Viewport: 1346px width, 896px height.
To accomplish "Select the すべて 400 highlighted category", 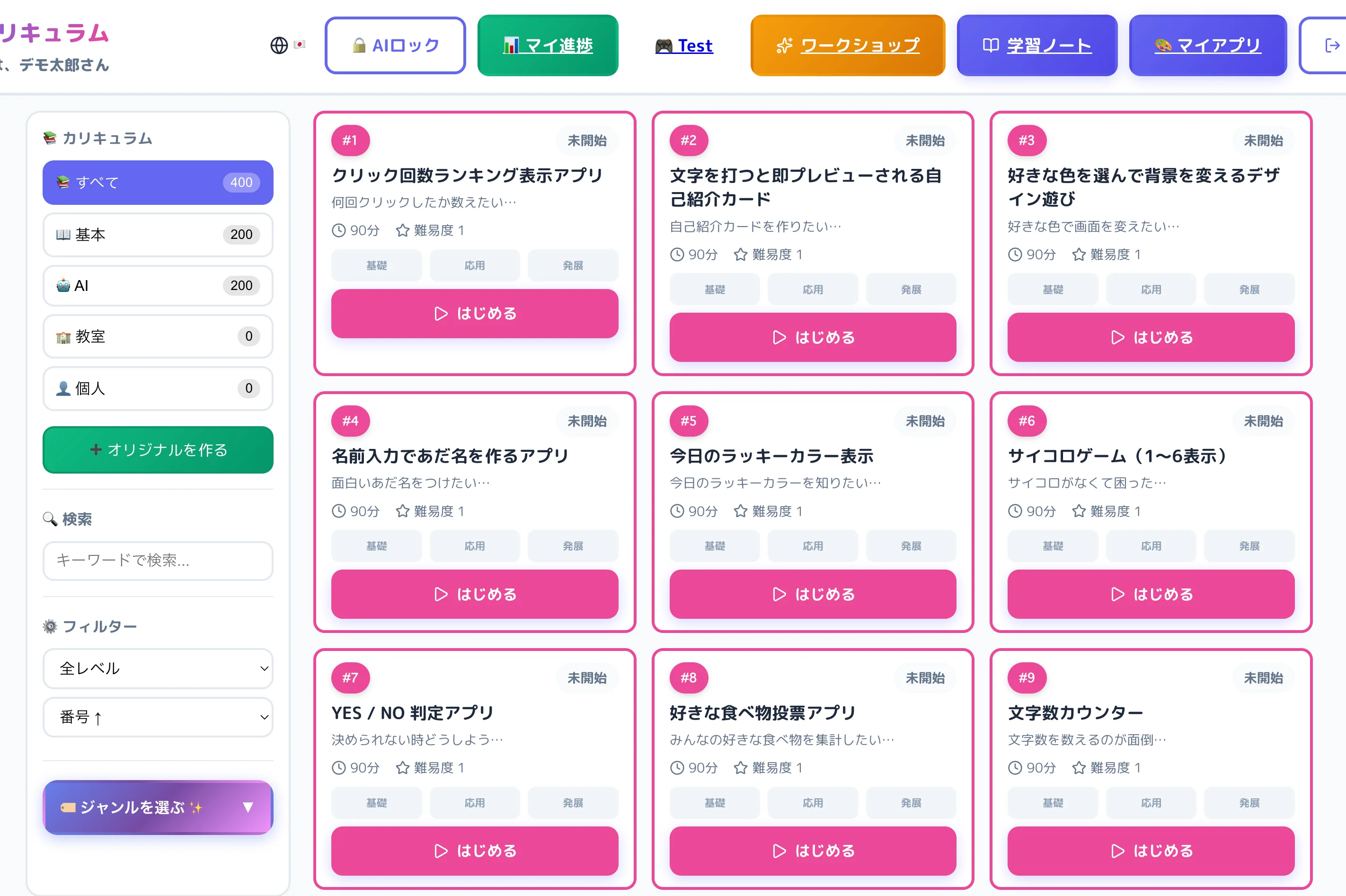I will pyautogui.click(x=158, y=183).
